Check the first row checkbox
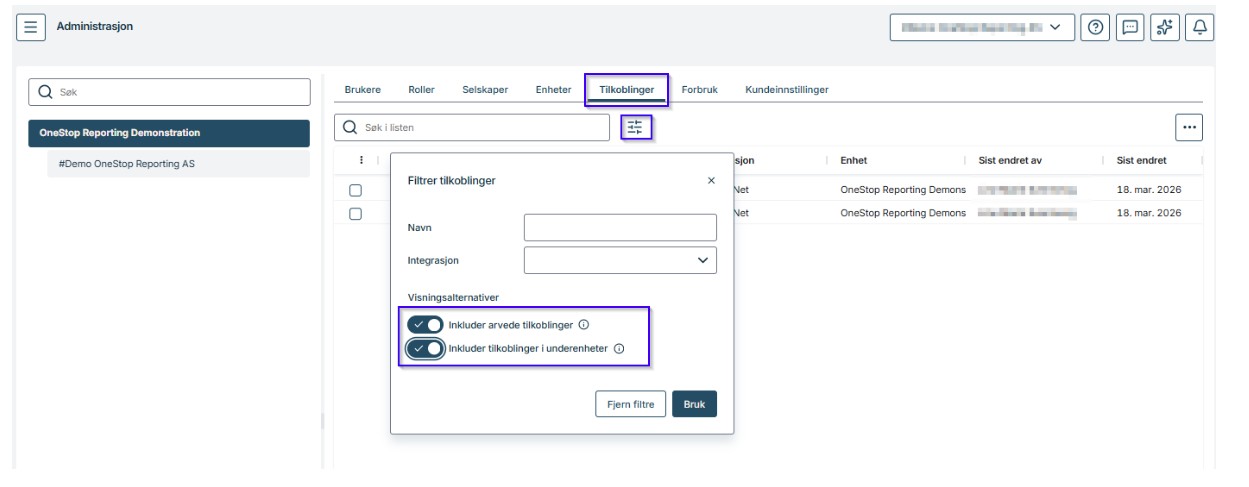The image size is (1249, 487). (x=355, y=190)
